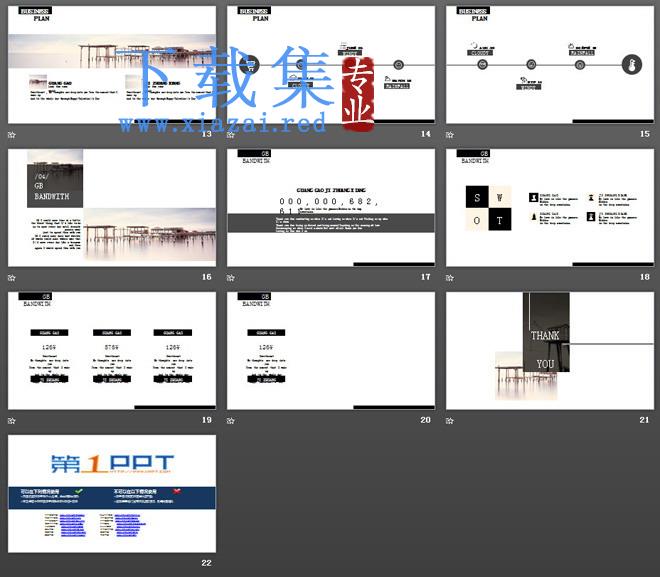This screenshot has height=577, width=660.
Task: Select slide 21 THANK YOU thumbnail
Action: (550, 351)
